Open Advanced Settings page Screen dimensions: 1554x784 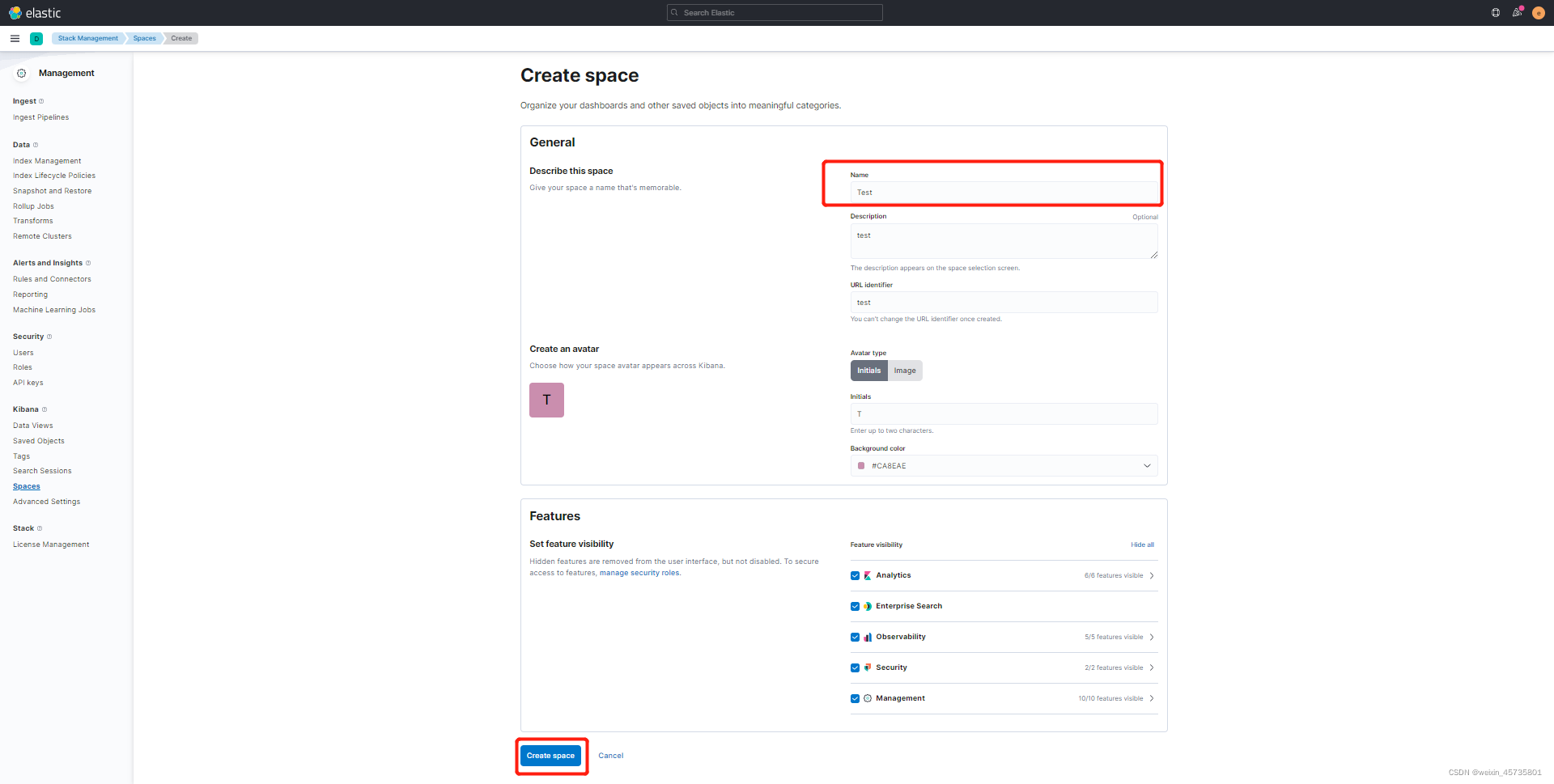pyautogui.click(x=47, y=502)
